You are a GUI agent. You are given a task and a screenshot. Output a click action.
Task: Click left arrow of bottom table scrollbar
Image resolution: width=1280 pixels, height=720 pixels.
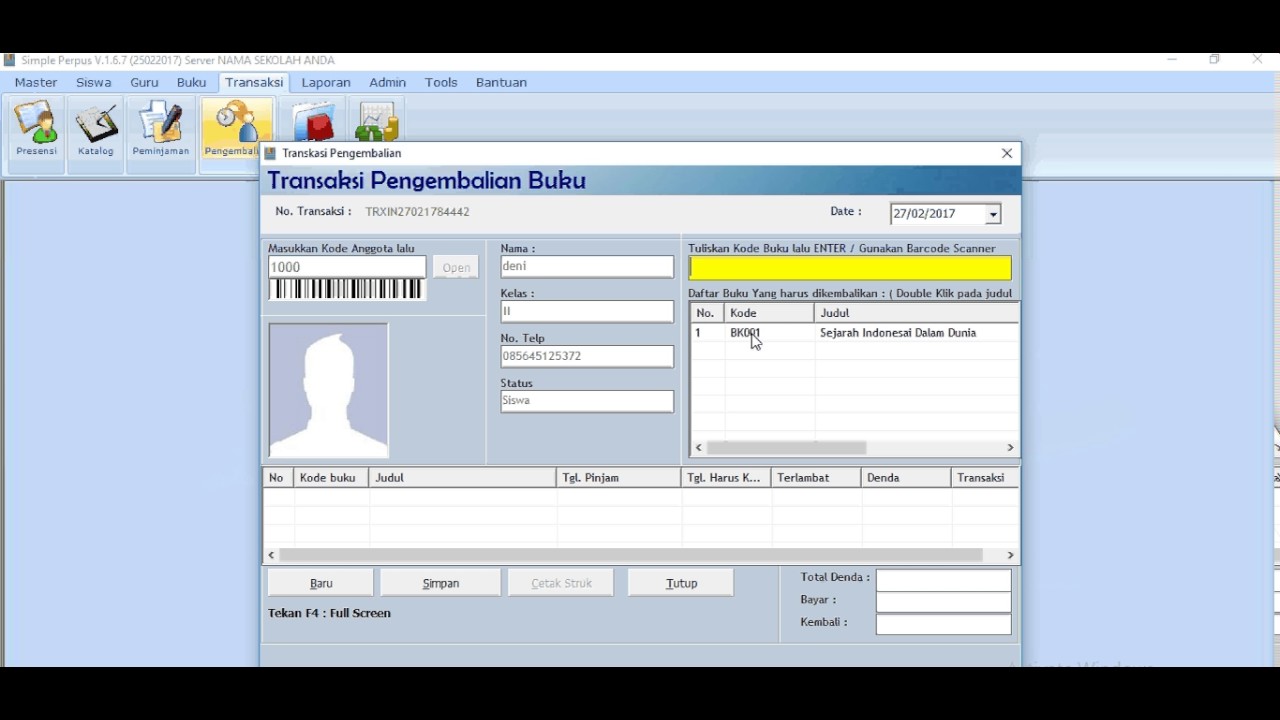(x=271, y=555)
